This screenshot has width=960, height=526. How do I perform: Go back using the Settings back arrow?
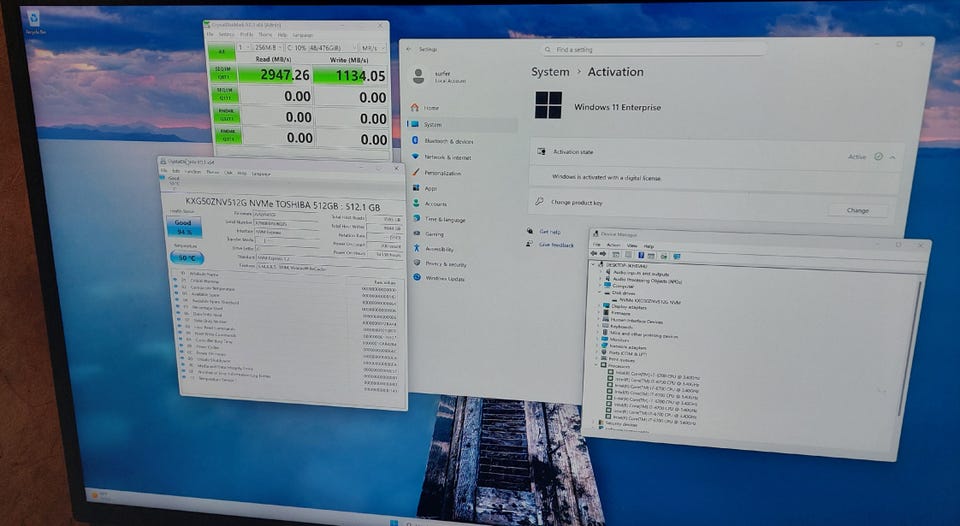point(409,49)
